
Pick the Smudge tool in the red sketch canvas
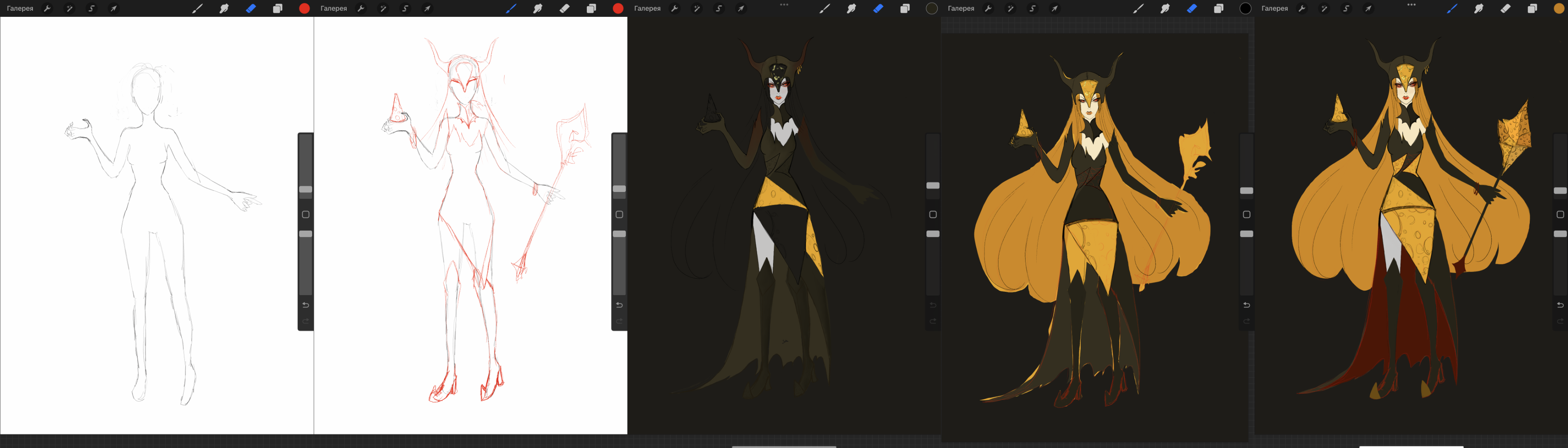pyautogui.click(x=537, y=9)
